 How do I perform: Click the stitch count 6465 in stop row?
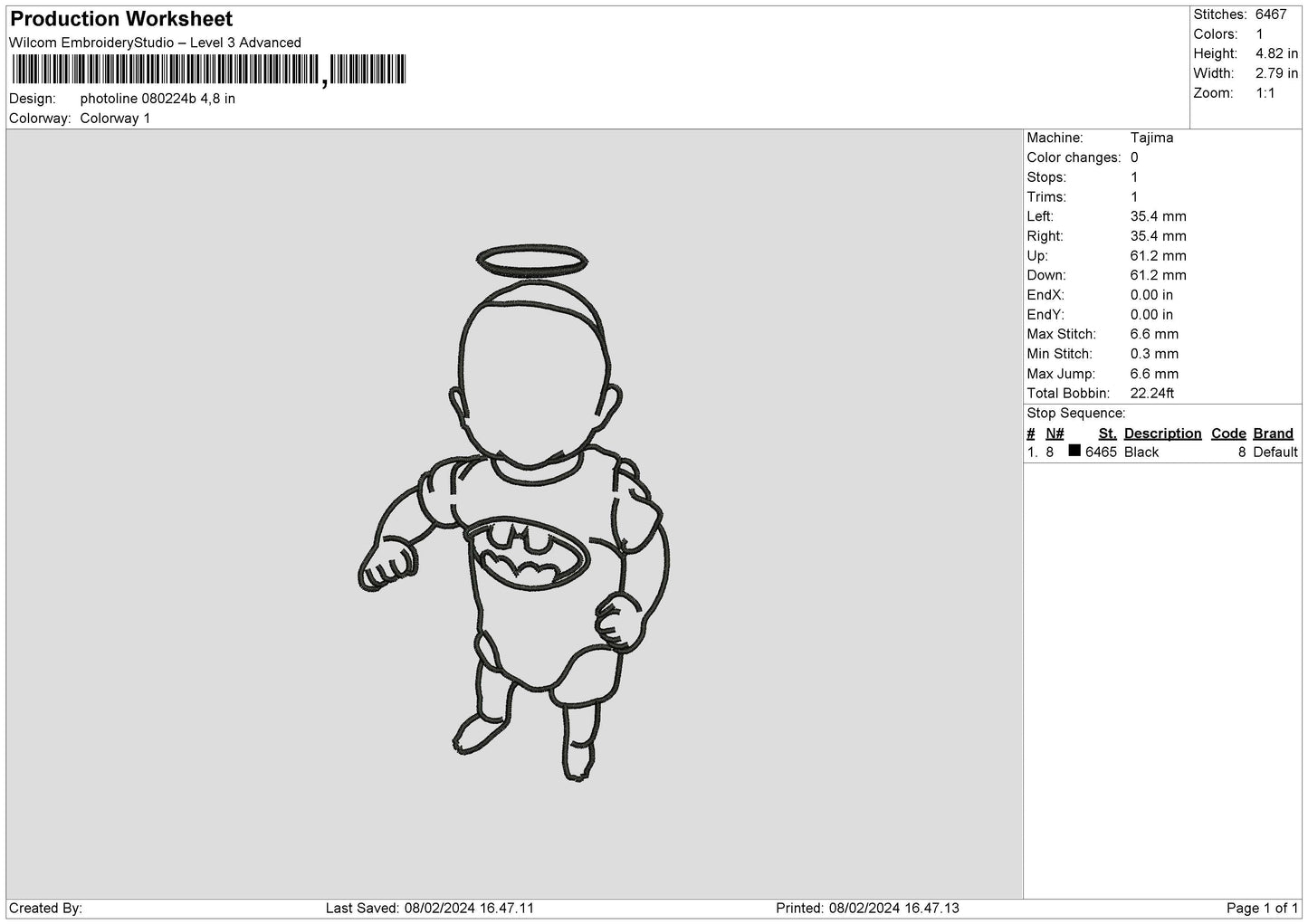click(x=1101, y=452)
